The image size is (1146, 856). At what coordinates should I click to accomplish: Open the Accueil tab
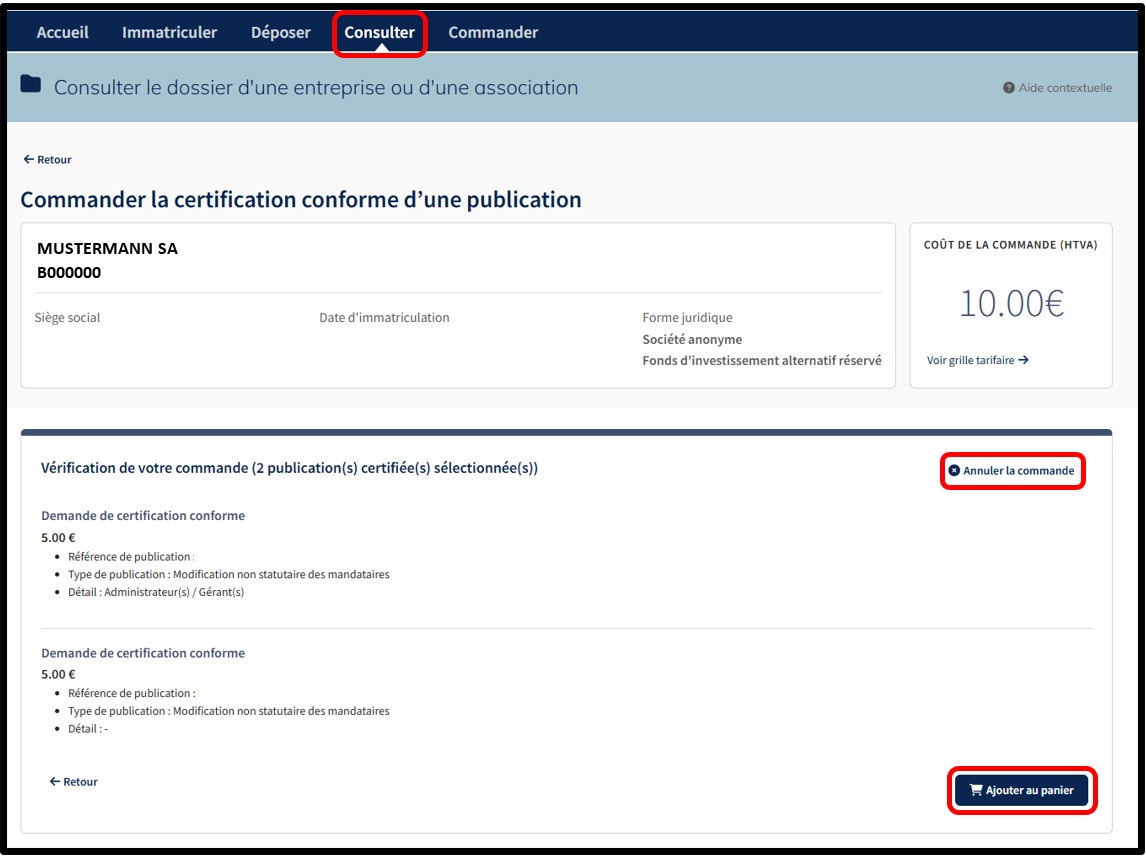[x=63, y=33]
